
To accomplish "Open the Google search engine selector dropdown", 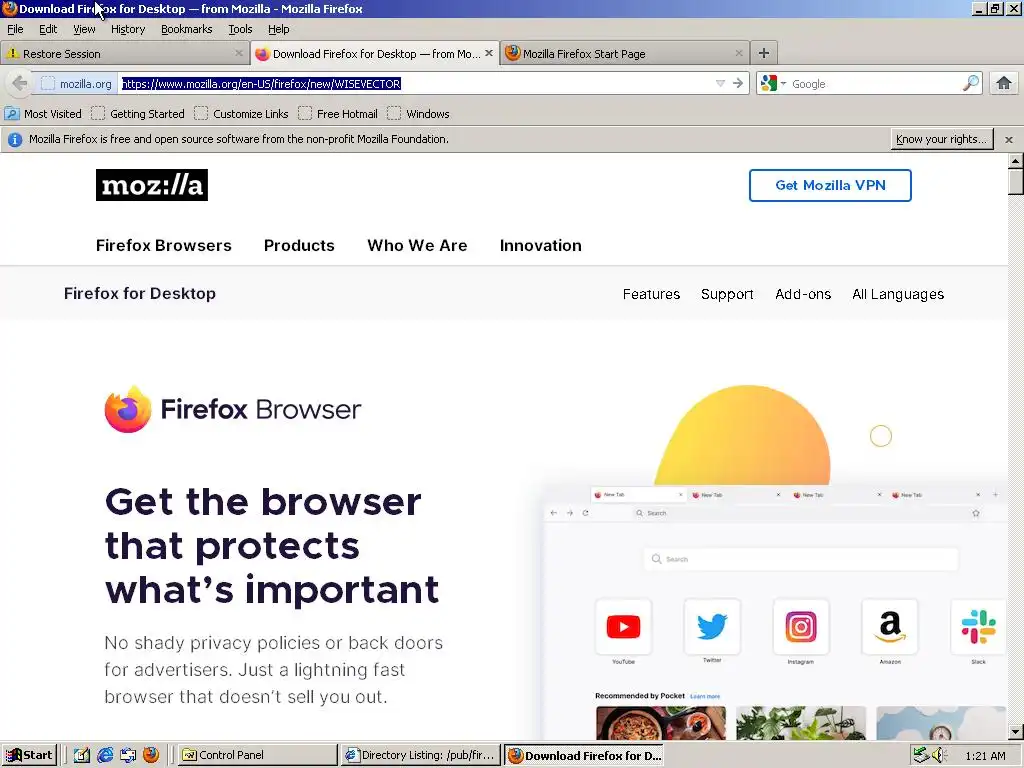I will pos(774,84).
